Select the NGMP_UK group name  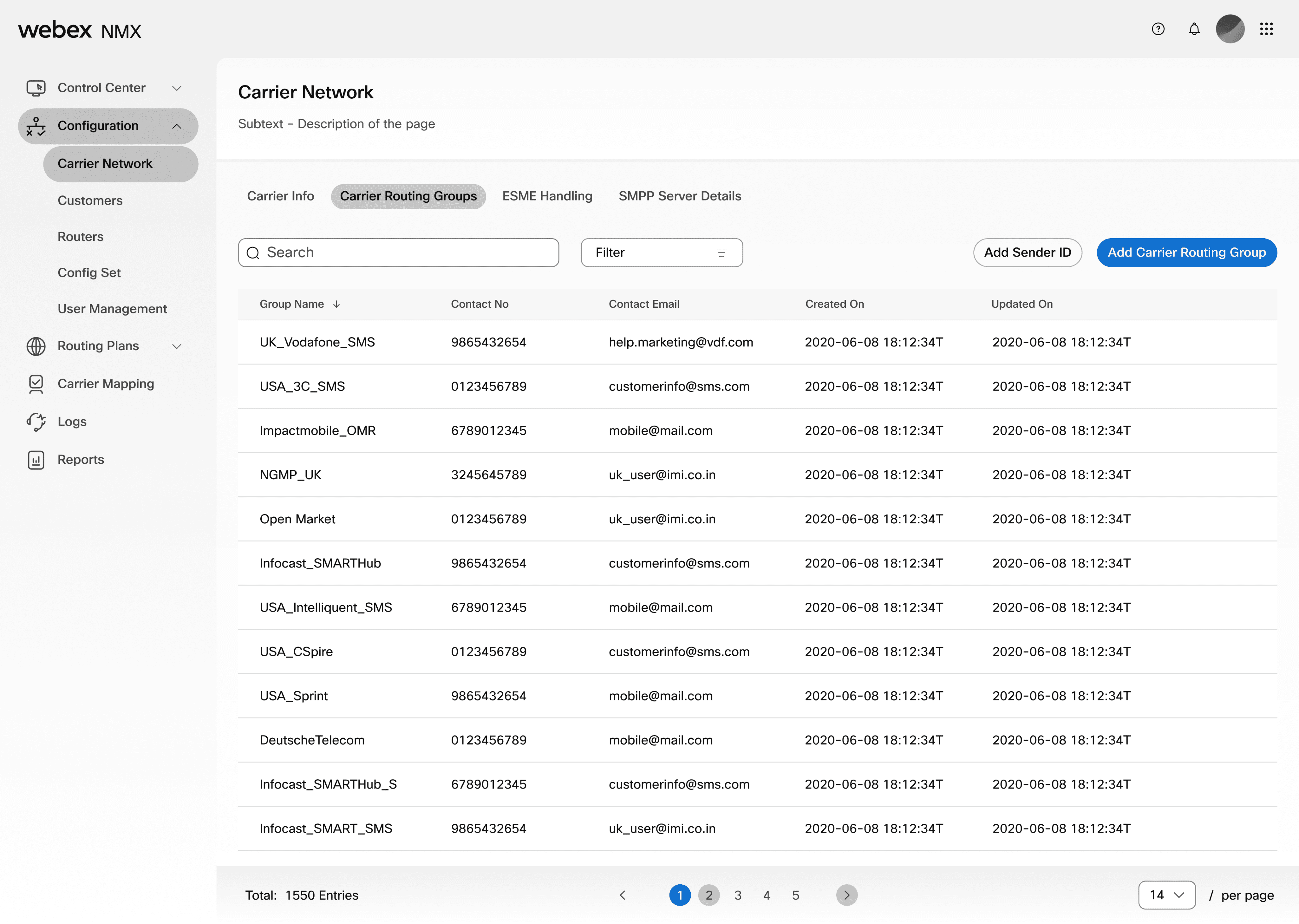coord(290,475)
